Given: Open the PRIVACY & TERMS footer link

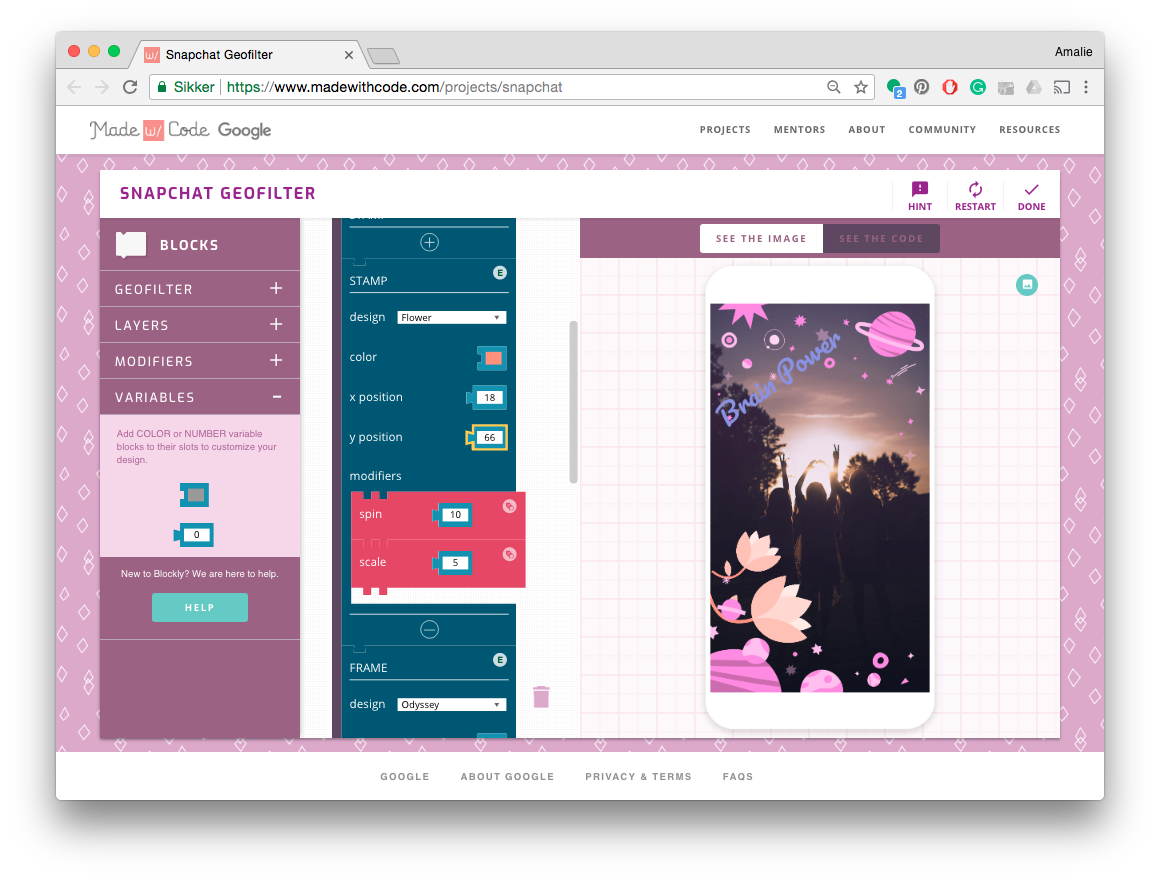Looking at the screenshot, I should click(x=638, y=776).
